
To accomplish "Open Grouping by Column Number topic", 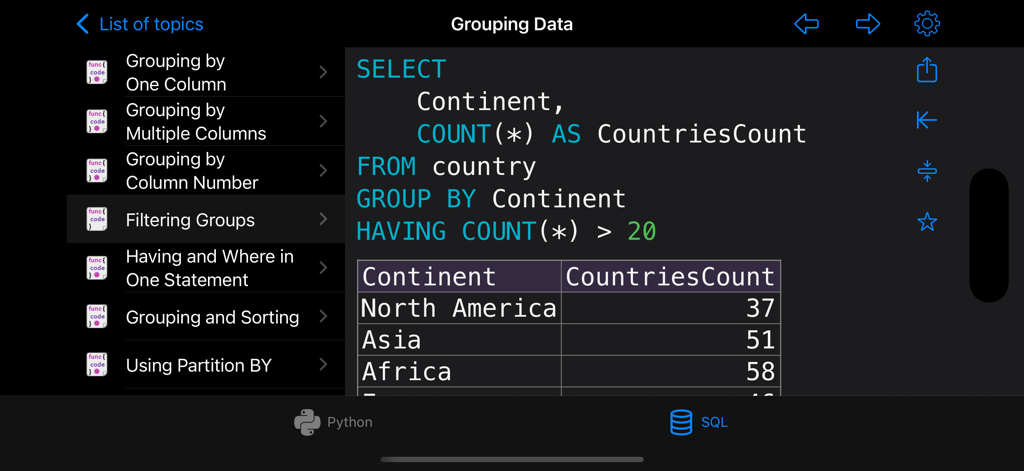I will pos(206,171).
